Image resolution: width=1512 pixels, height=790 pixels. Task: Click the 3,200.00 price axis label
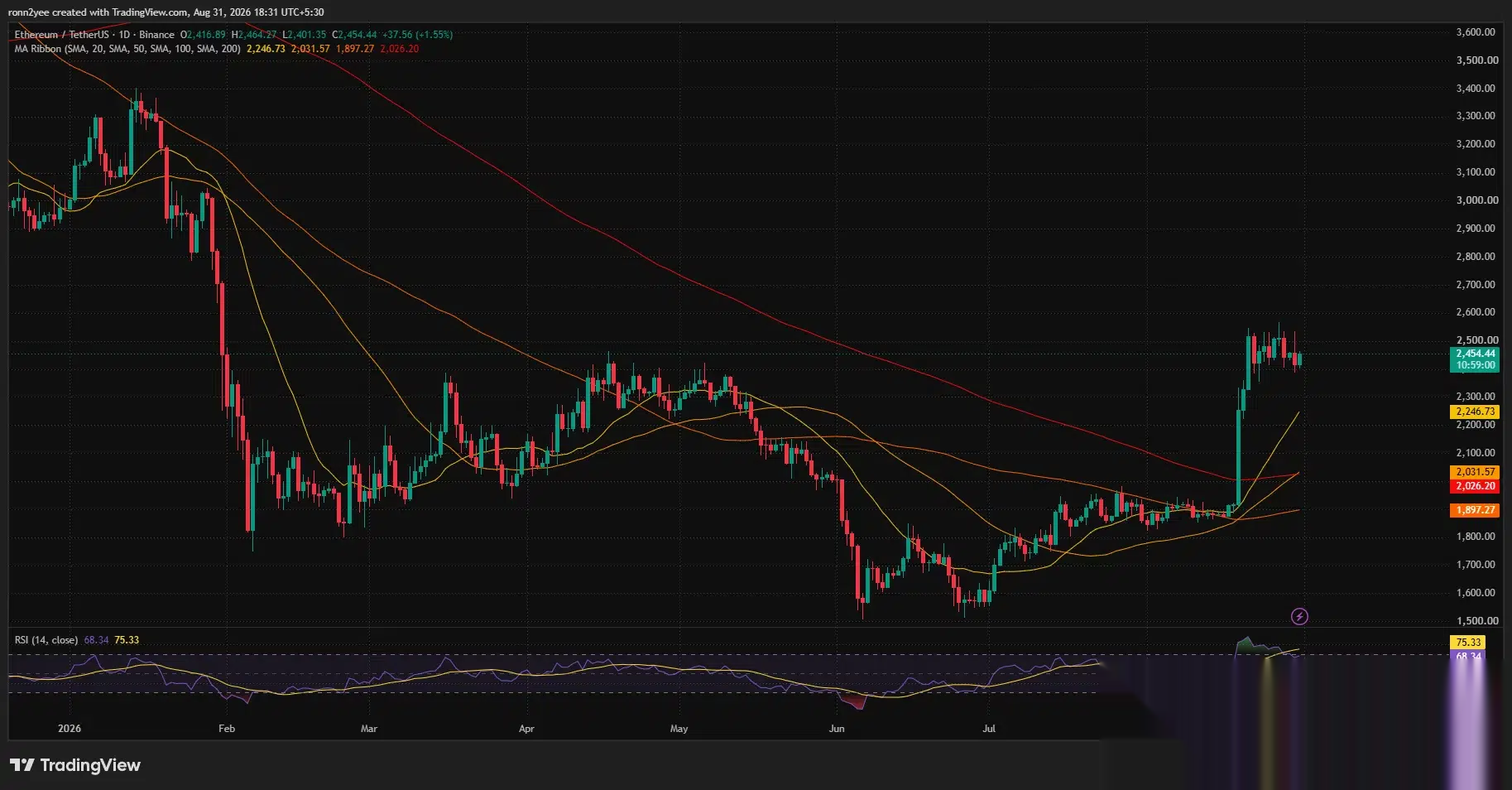coord(1476,144)
